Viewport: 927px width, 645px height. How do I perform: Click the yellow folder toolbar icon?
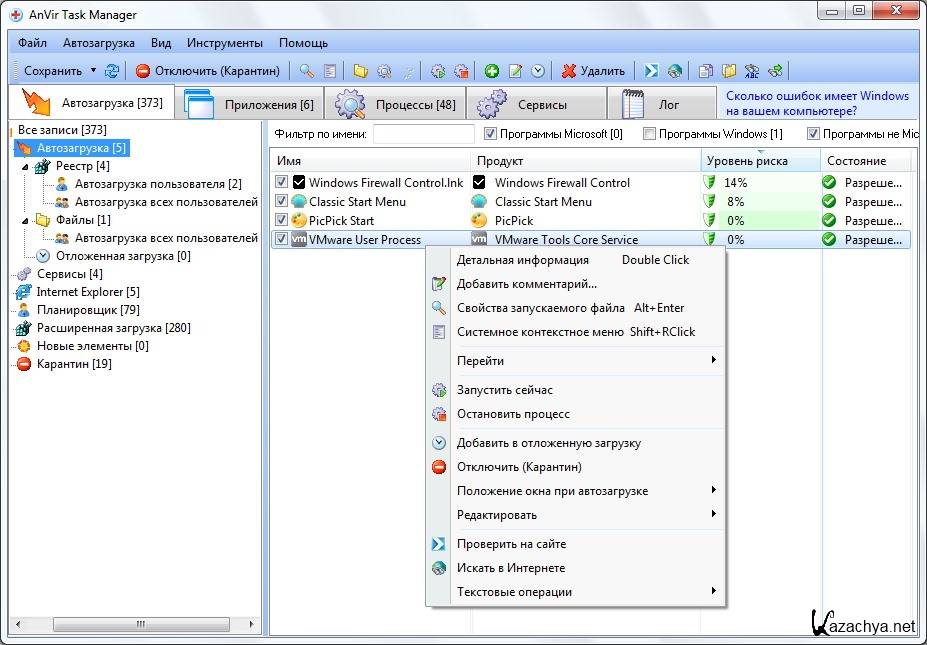point(360,71)
